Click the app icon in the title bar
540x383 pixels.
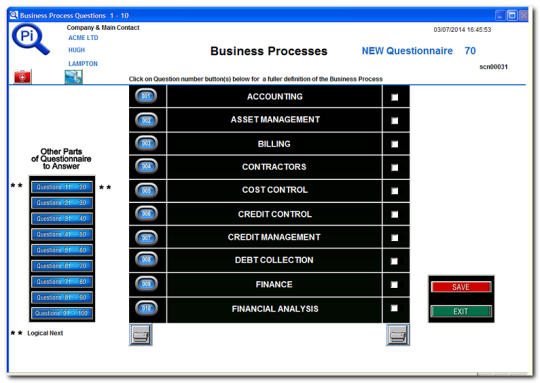pyautogui.click(x=13, y=15)
